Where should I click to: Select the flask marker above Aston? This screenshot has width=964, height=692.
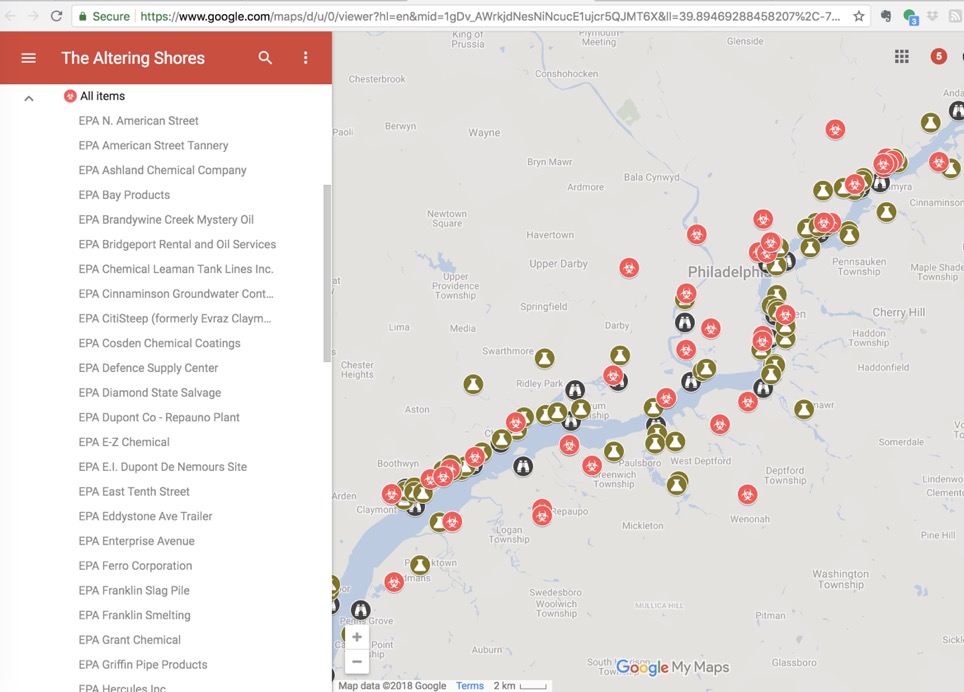click(x=473, y=384)
